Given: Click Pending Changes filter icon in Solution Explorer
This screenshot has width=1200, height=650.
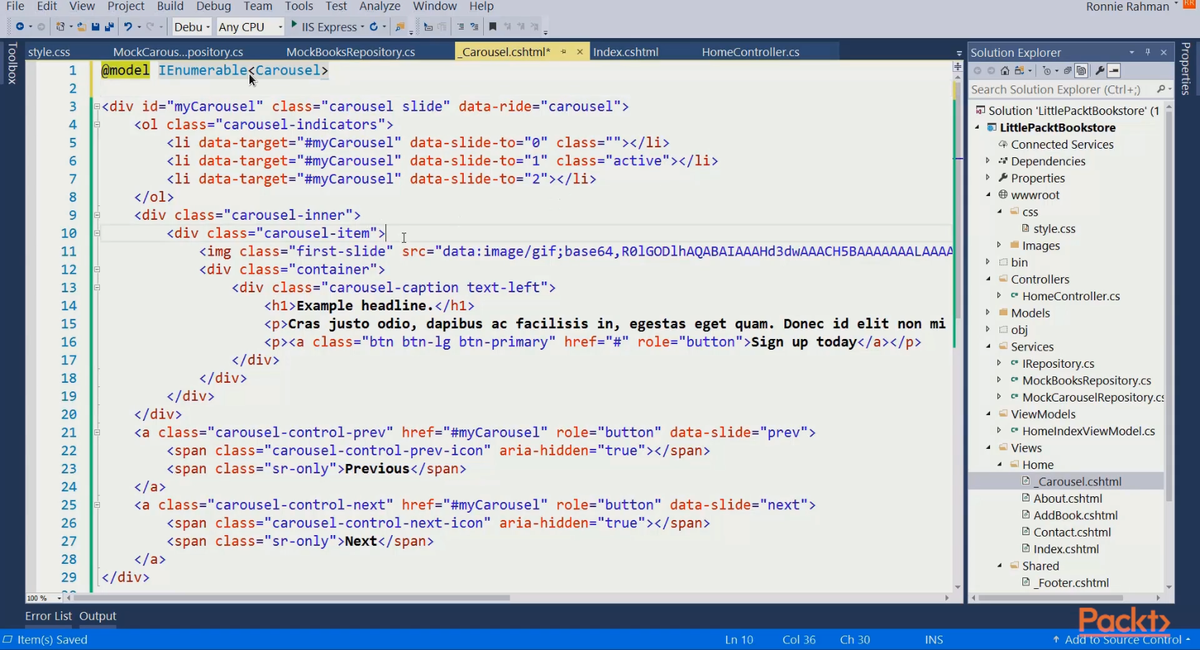Looking at the screenshot, I should pos(1047,71).
